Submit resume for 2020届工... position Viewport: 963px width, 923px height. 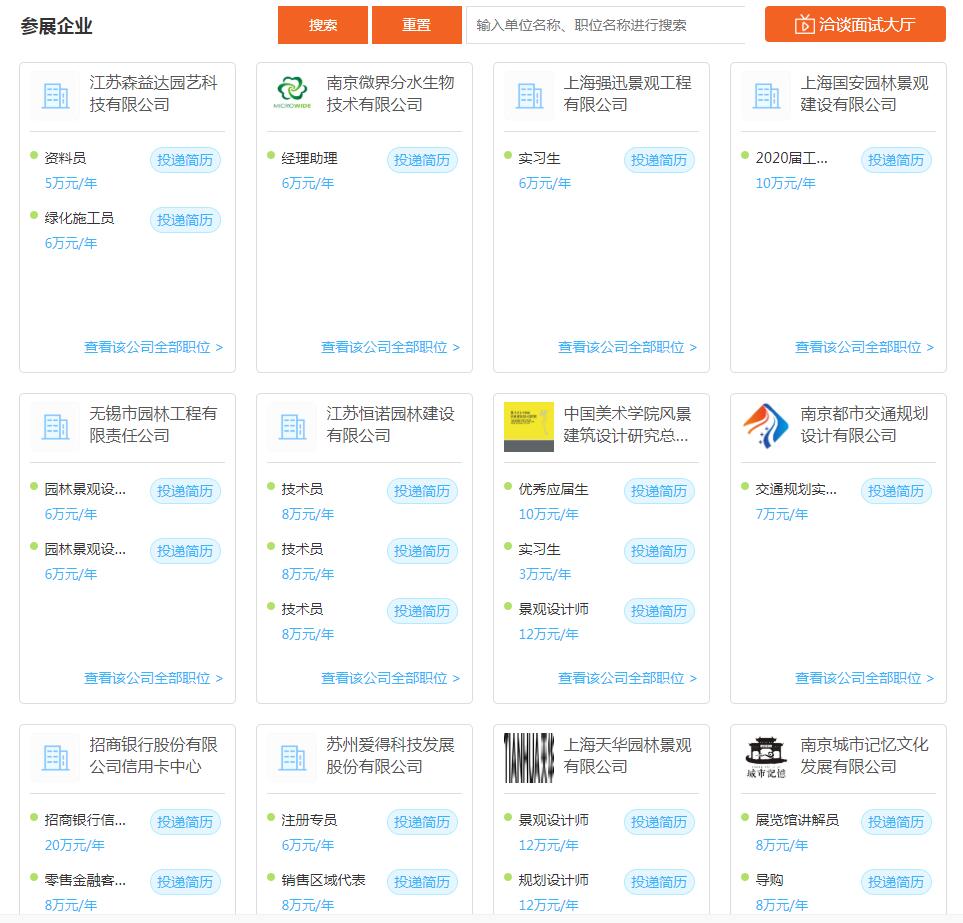click(x=896, y=160)
